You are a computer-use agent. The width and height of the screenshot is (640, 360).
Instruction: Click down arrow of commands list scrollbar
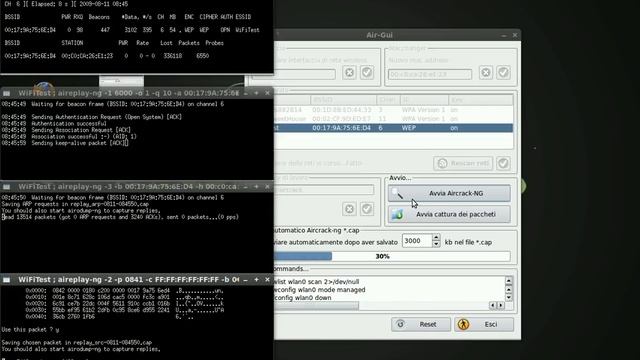[x=509, y=298]
